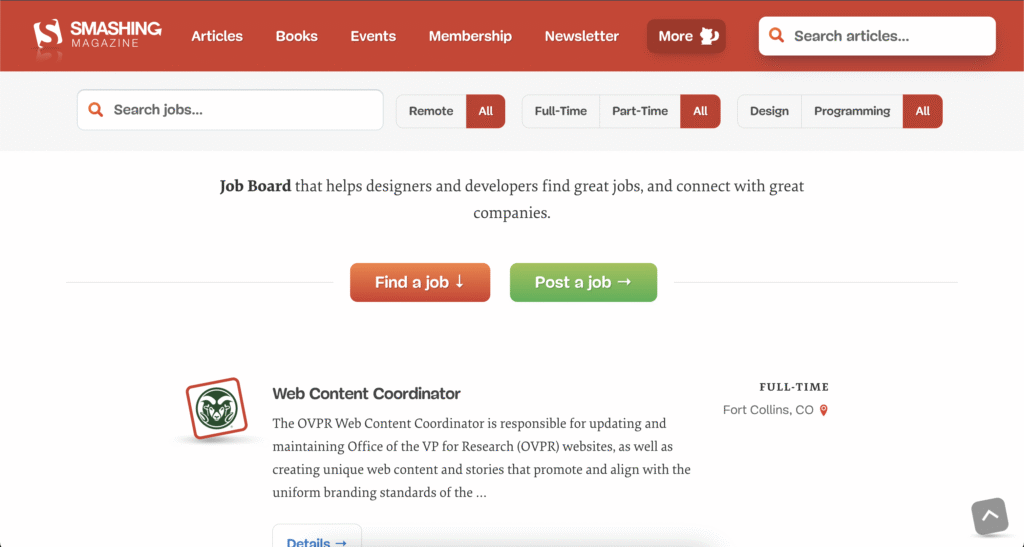The height and width of the screenshot is (547, 1024).
Task: Click the Fort Collins location pin icon
Action: point(824,410)
